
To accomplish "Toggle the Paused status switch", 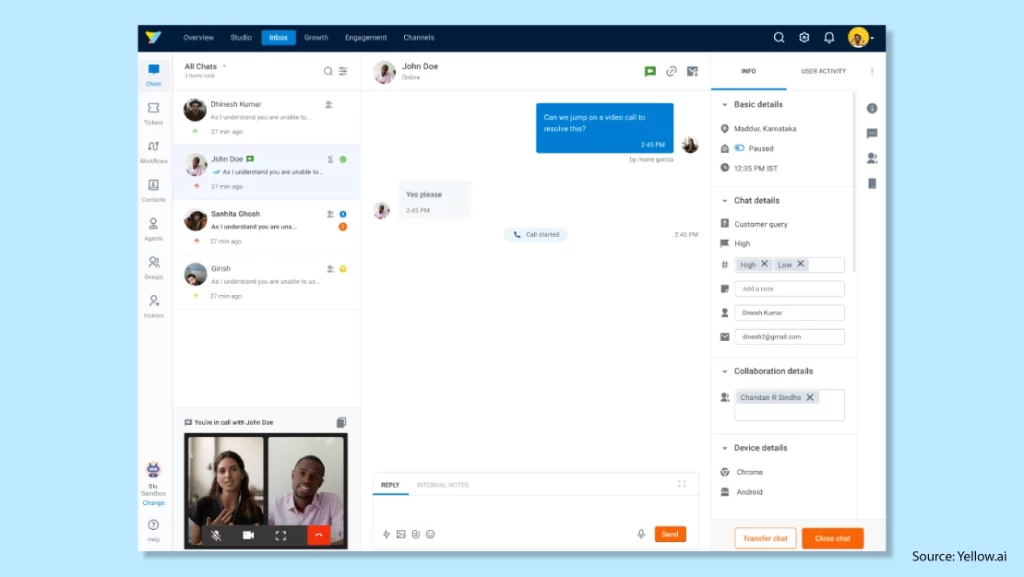I will (x=739, y=148).
